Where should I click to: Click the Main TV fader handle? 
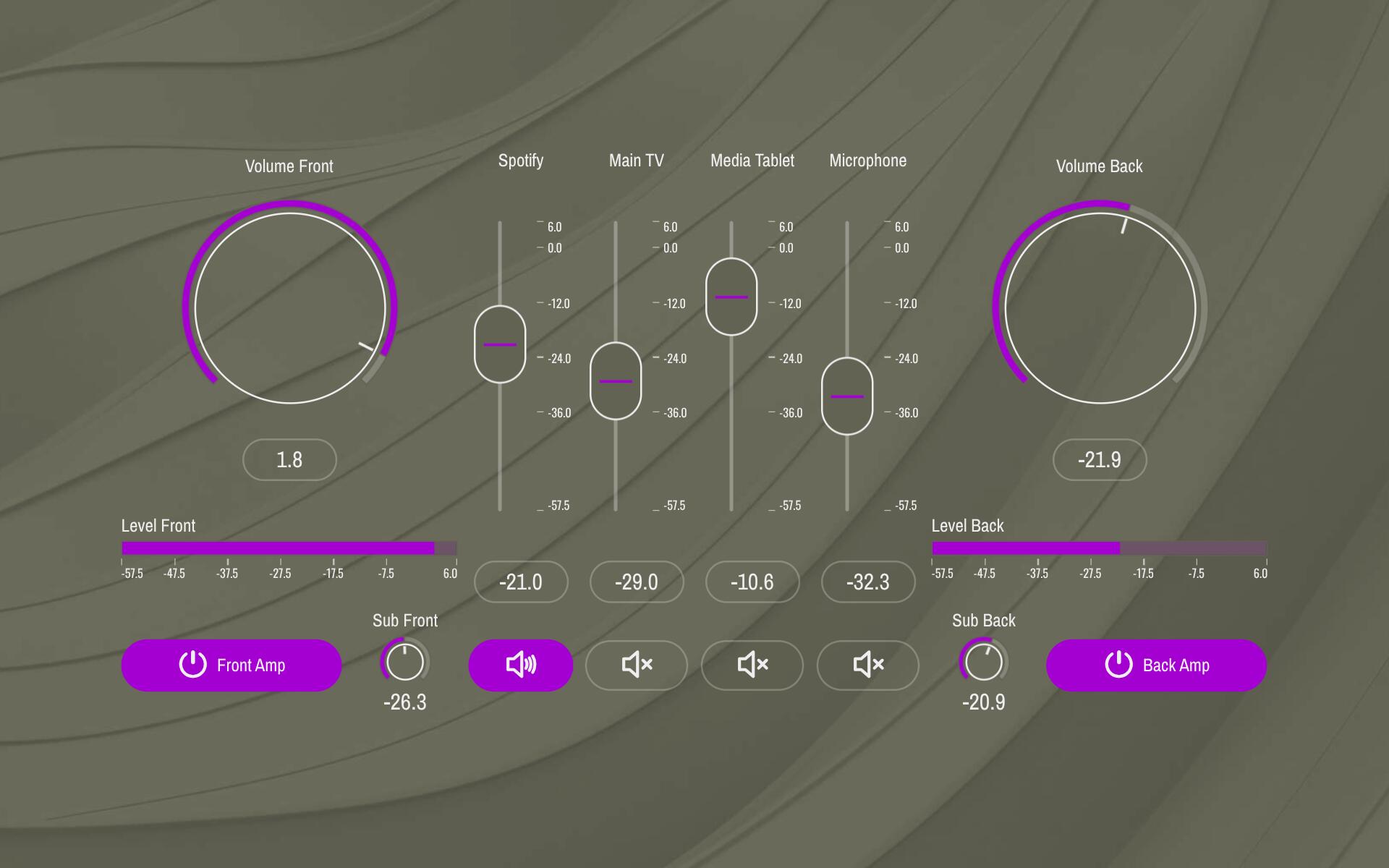tap(616, 381)
